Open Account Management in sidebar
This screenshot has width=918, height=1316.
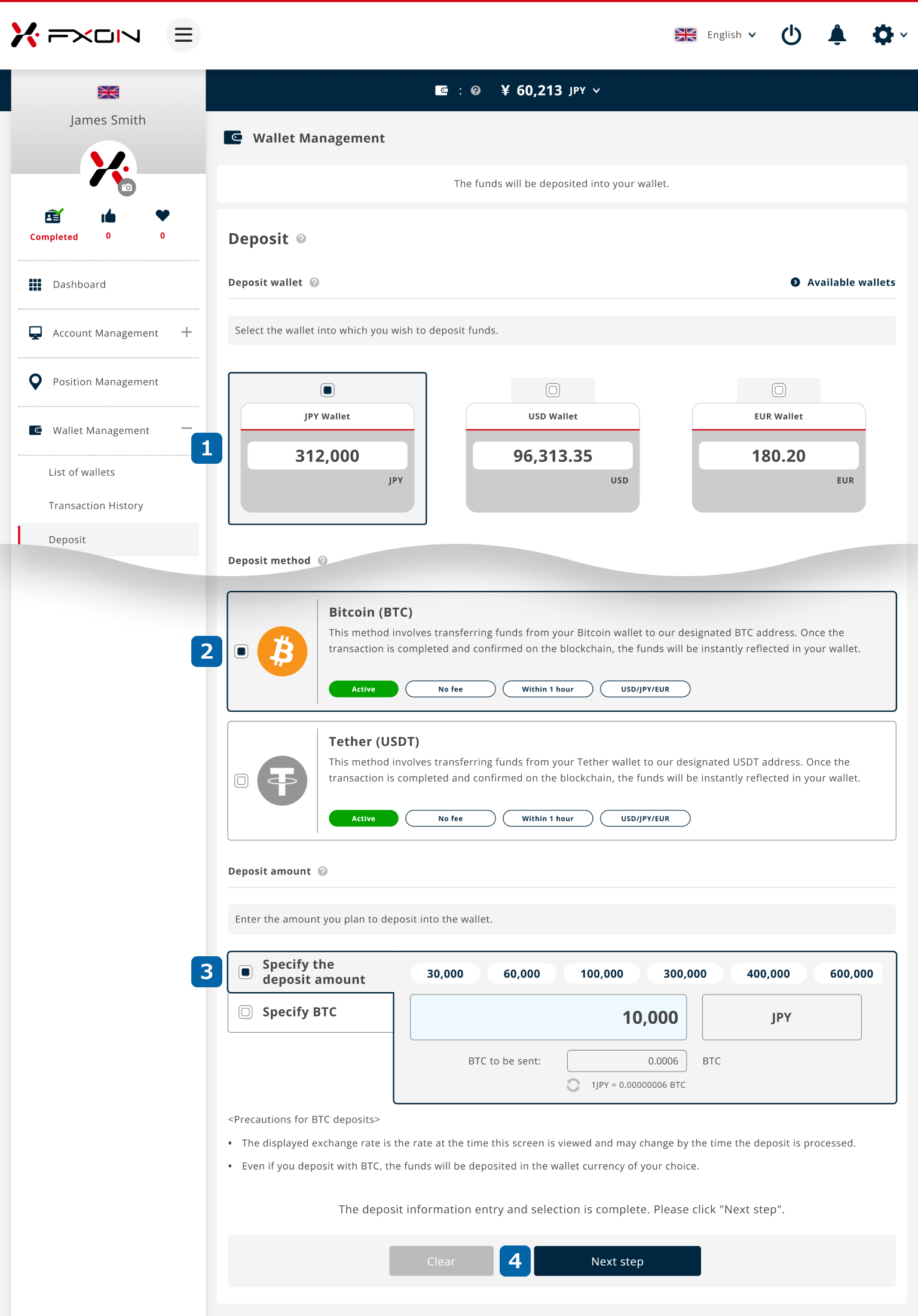point(105,333)
